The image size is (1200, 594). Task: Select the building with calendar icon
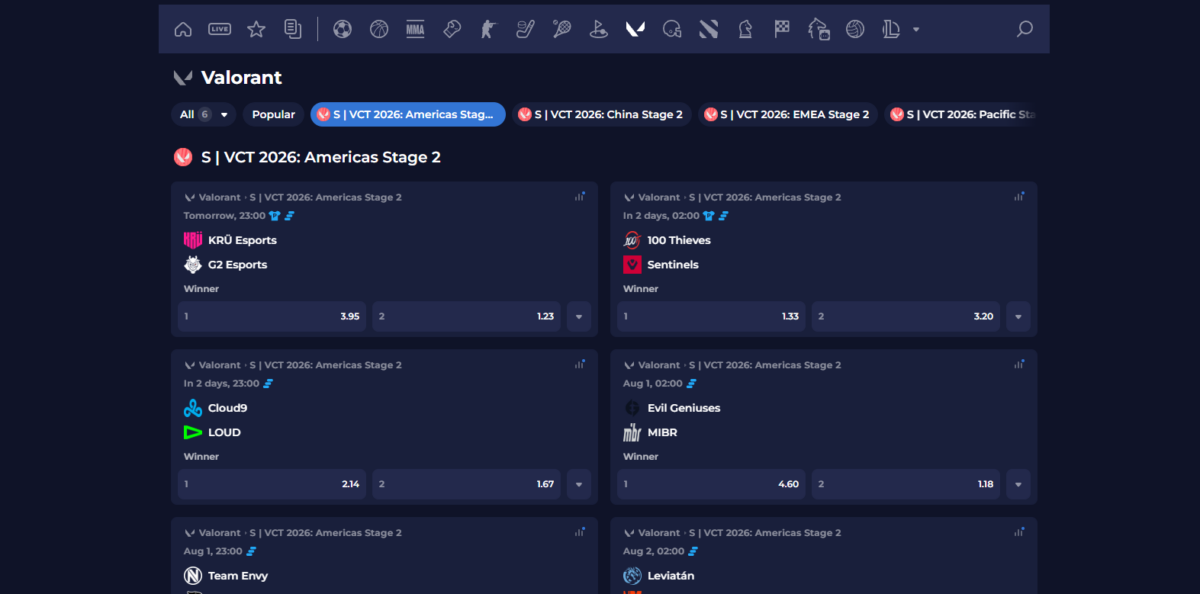tap(818, 29)
